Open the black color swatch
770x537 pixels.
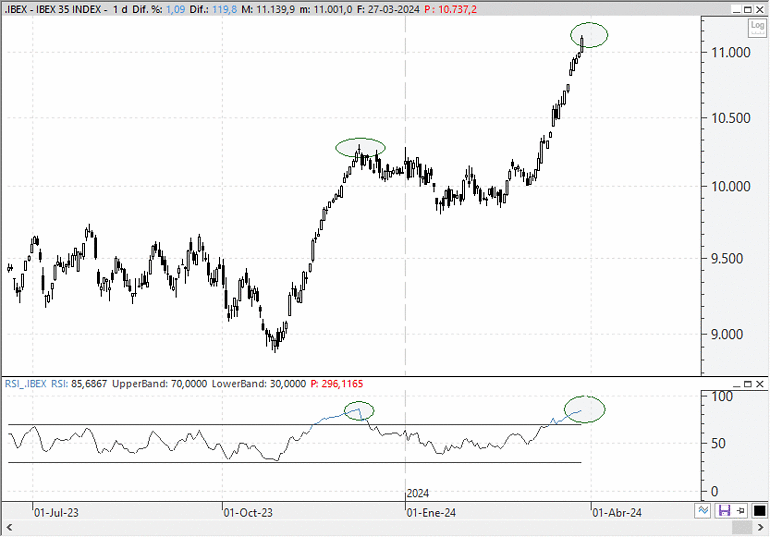[x=759, y=510]
